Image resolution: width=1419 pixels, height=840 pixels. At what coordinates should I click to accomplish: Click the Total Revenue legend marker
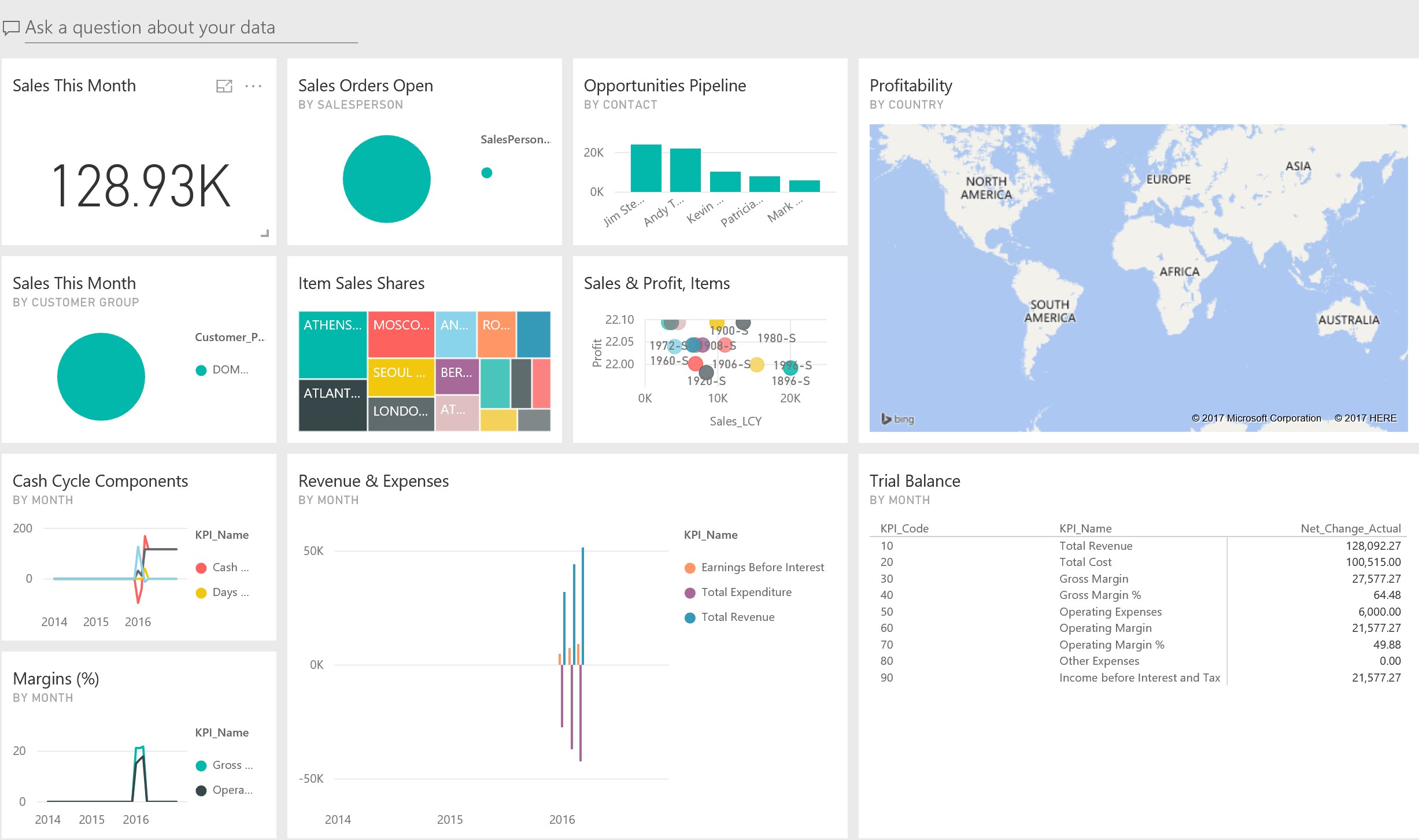690,617
